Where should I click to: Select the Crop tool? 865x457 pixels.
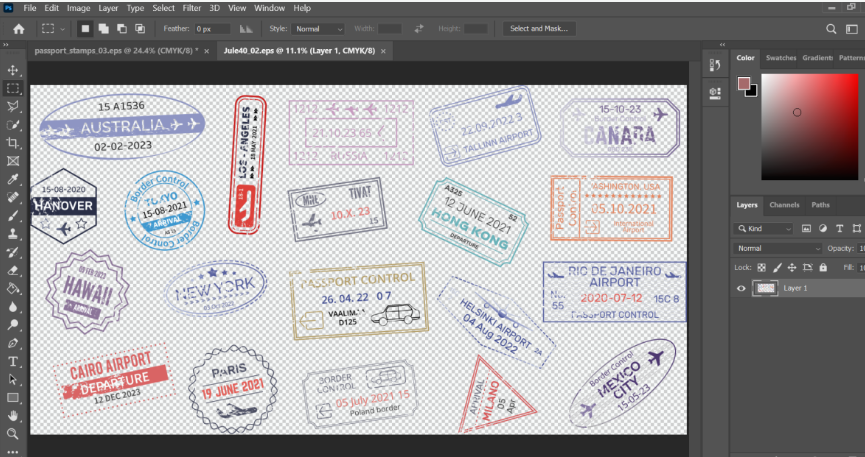[x=13, y=143]
